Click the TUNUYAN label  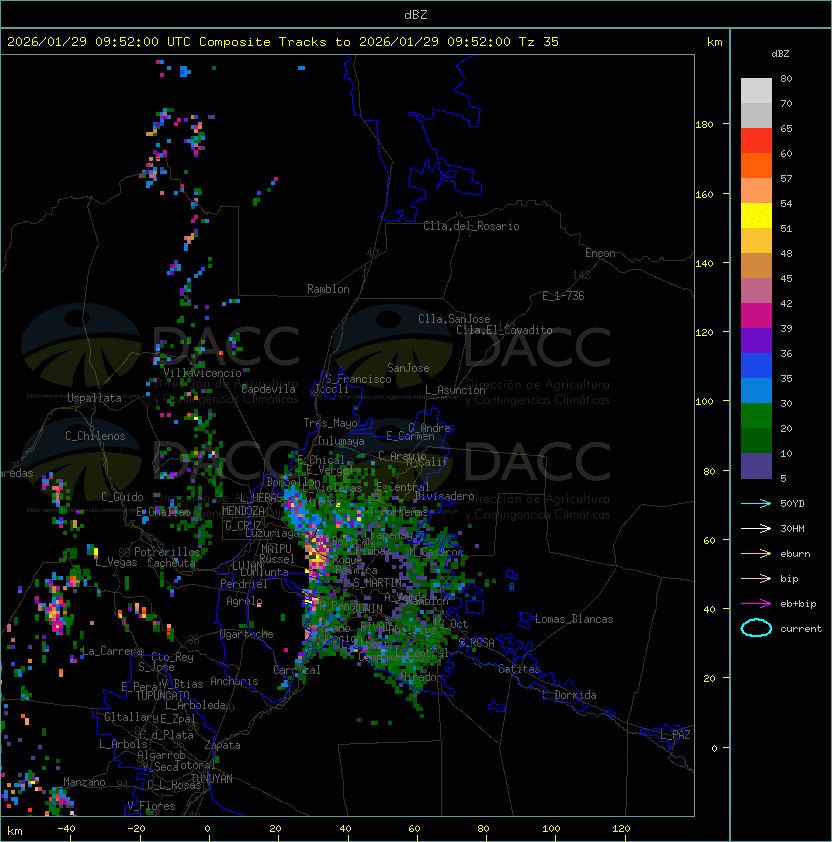212,778
